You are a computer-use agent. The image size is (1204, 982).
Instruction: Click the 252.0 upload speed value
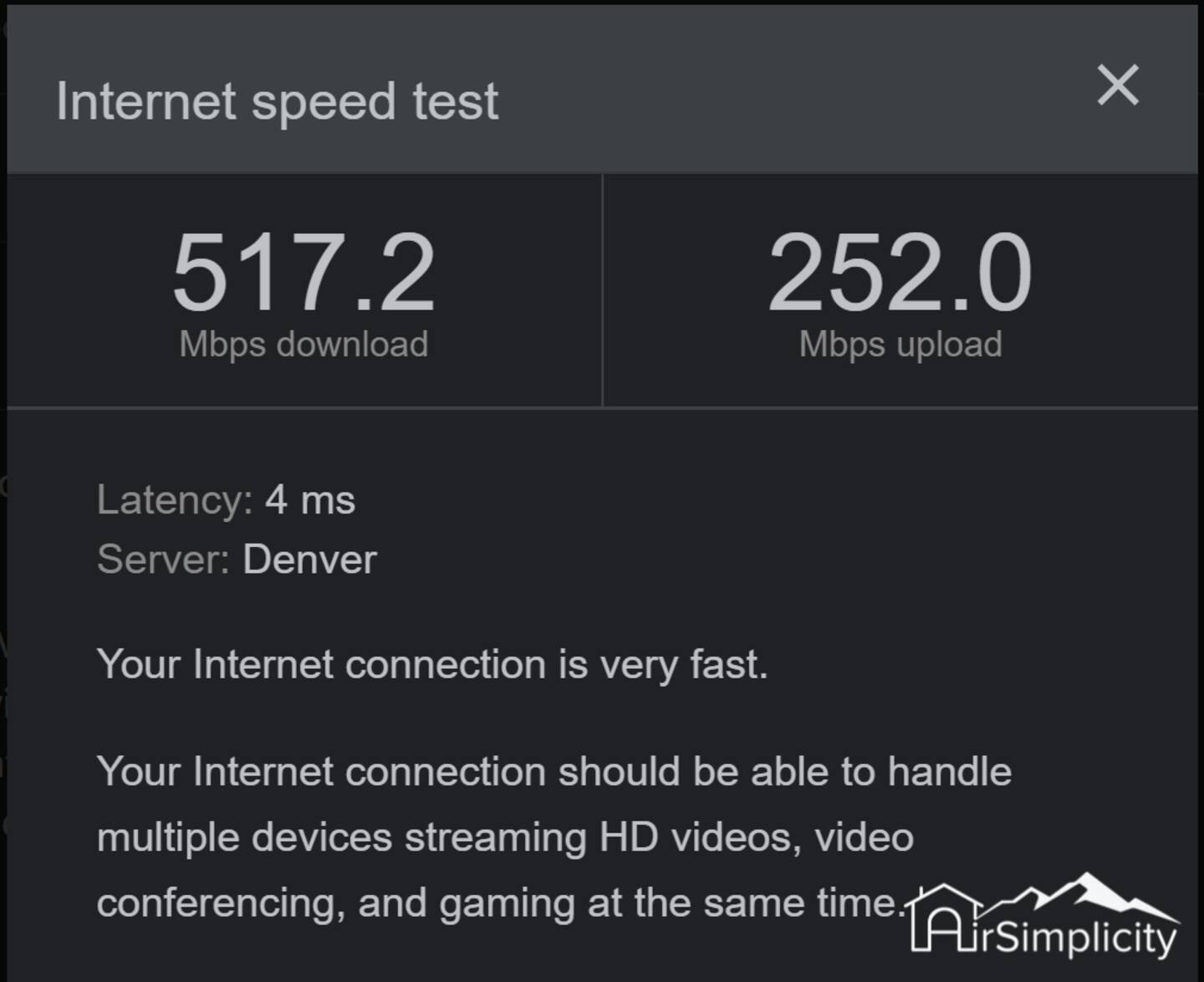(x=900, y=273)
